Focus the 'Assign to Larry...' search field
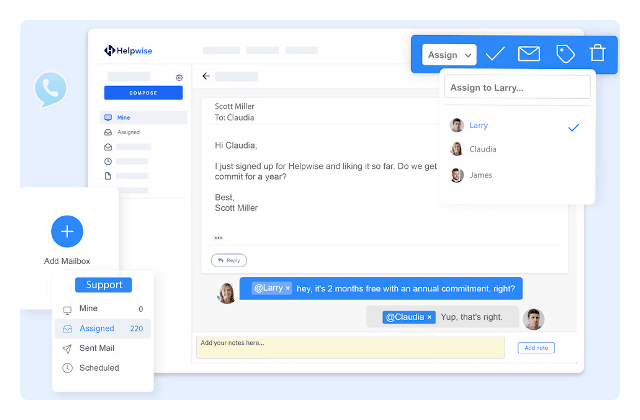Viewport: 640px width, 420px height. (517, 87)
